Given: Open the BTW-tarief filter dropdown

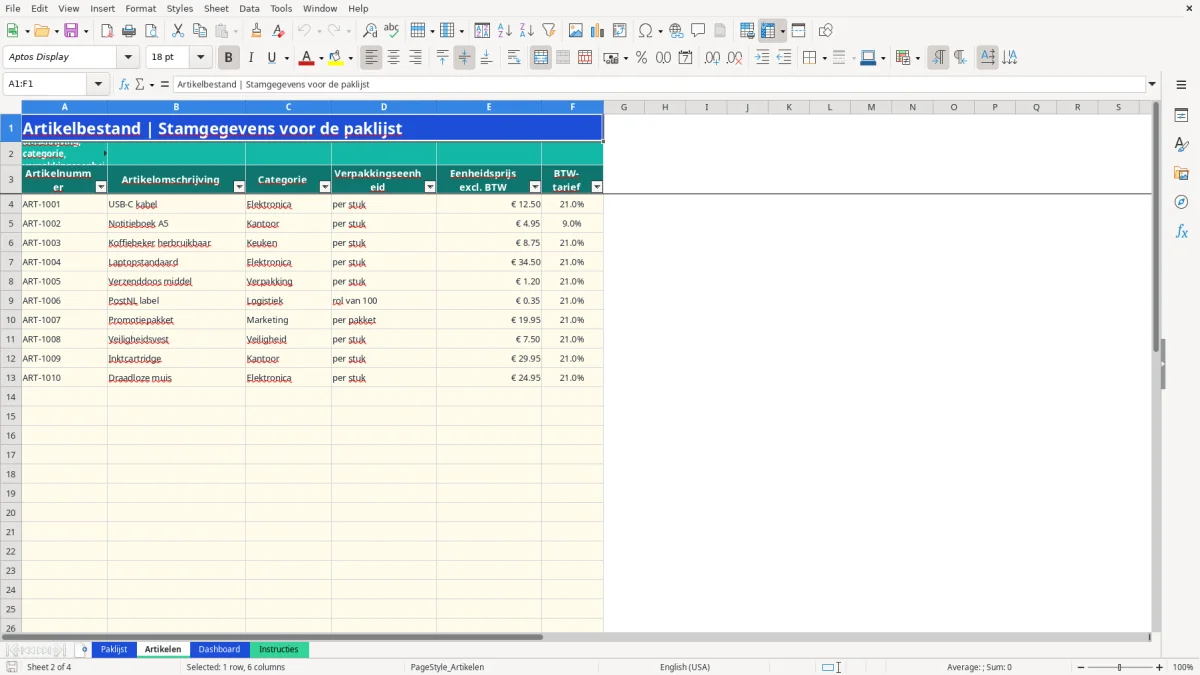Looking at the screenshot, I should pos(597,187).
